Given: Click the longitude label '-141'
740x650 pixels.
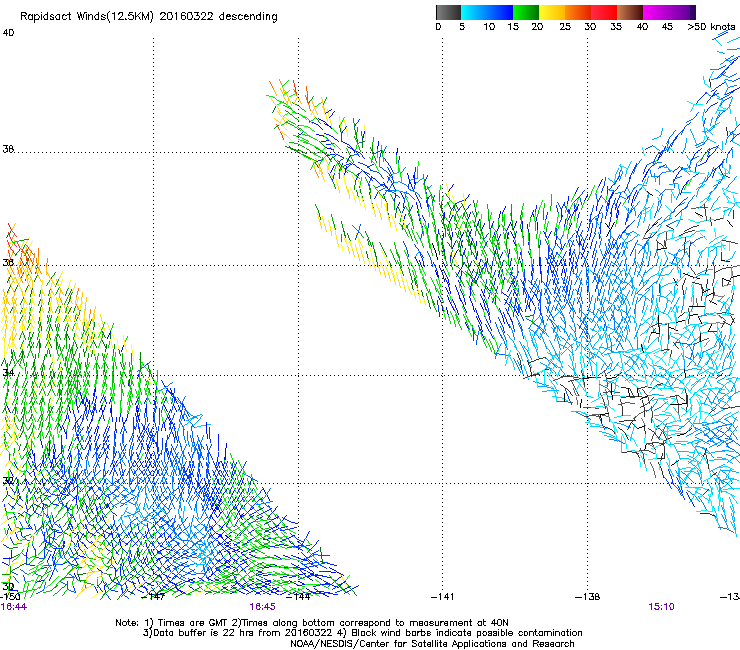Looking at the screenshot, I should [443, 597].
